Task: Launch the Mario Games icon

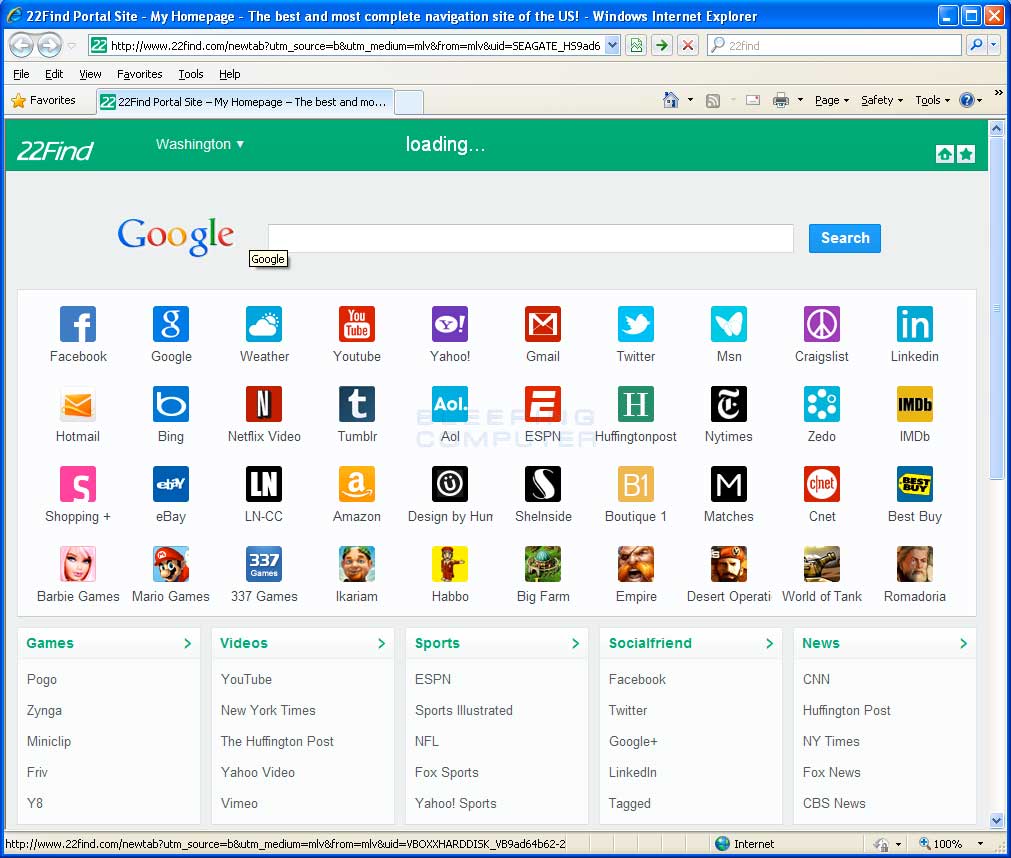Action: coord(171,563)
